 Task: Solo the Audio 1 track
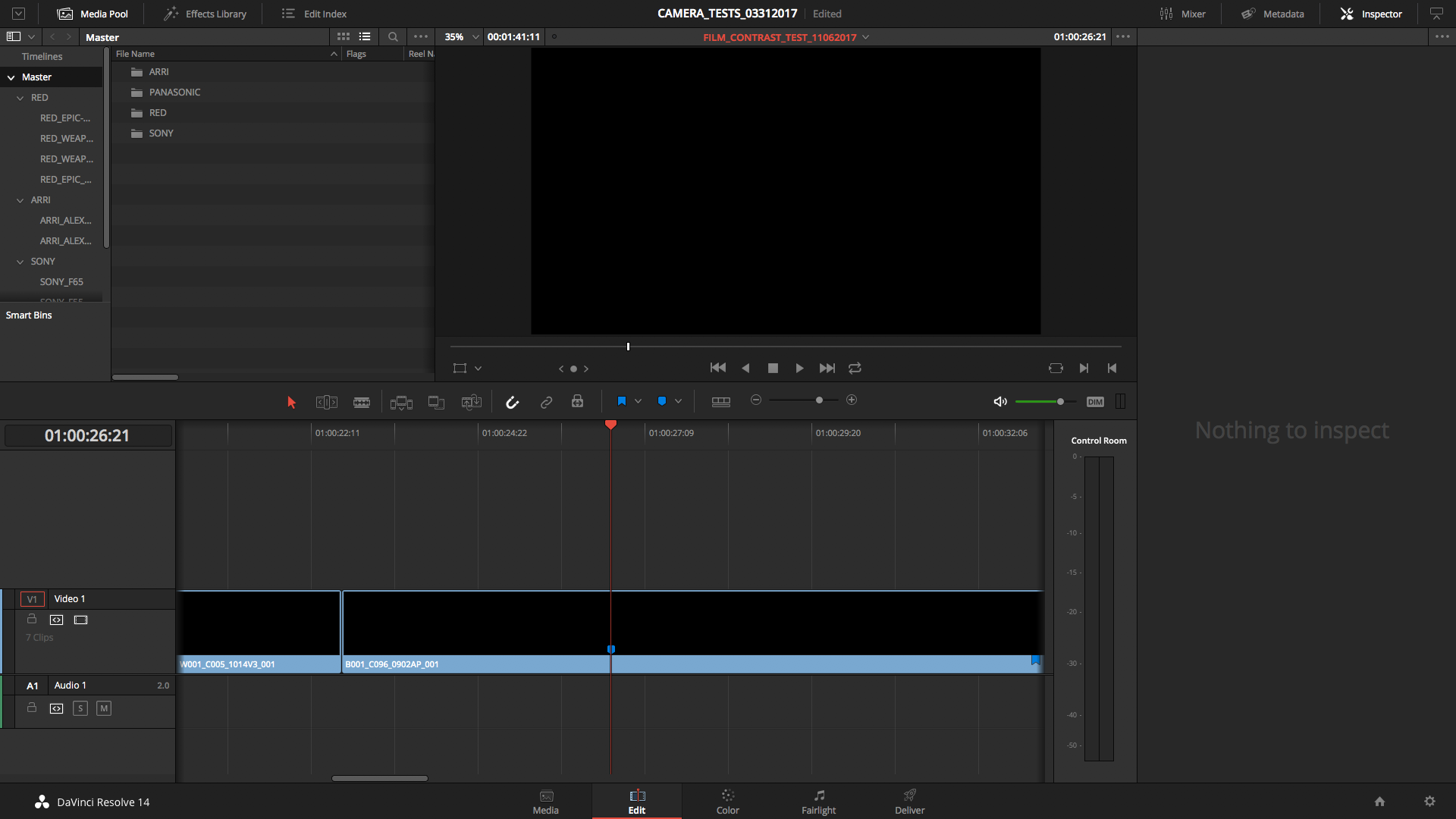click(x=80, y=708)
